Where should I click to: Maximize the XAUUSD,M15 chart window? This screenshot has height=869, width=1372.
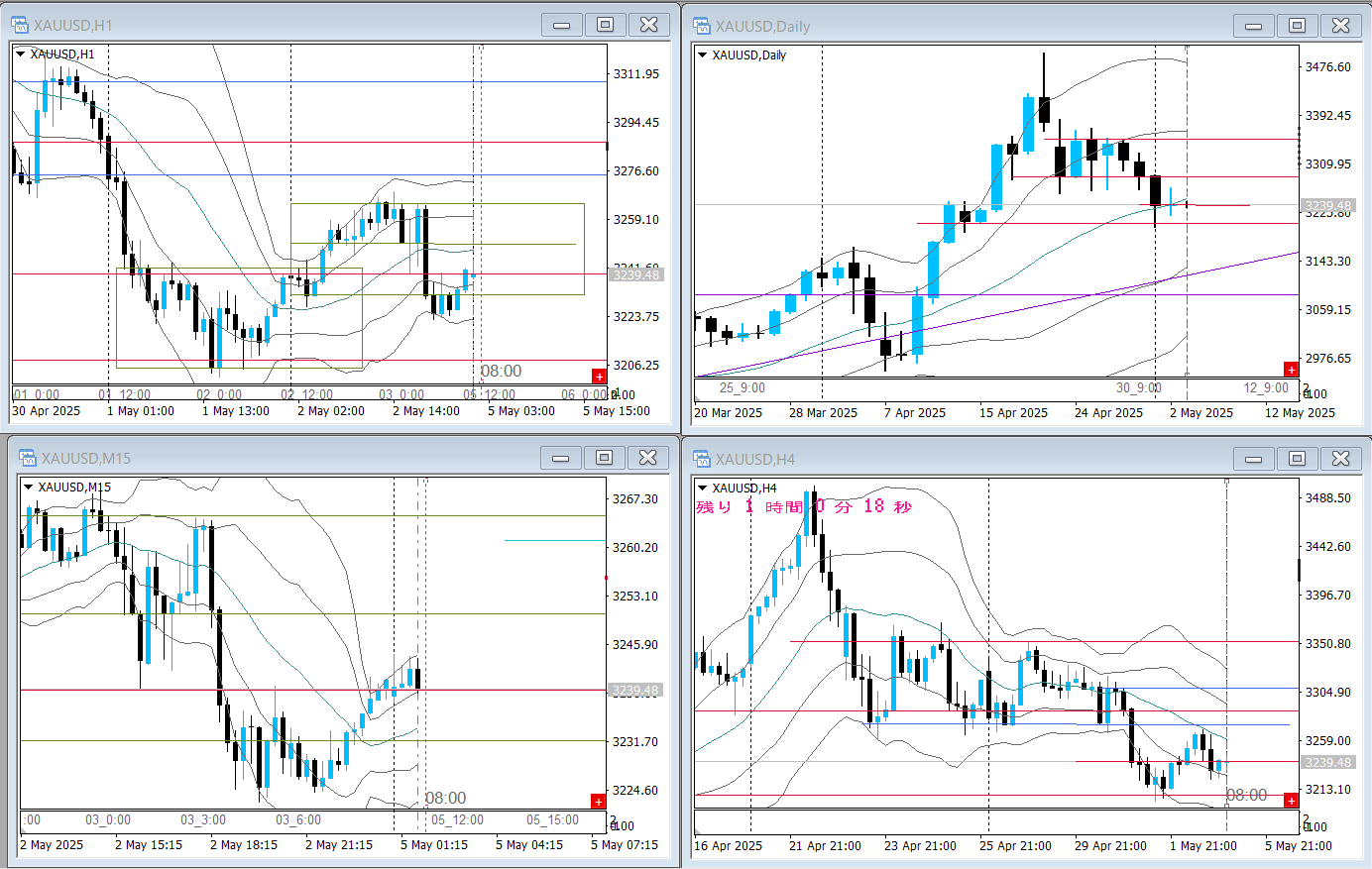[604, 457]
